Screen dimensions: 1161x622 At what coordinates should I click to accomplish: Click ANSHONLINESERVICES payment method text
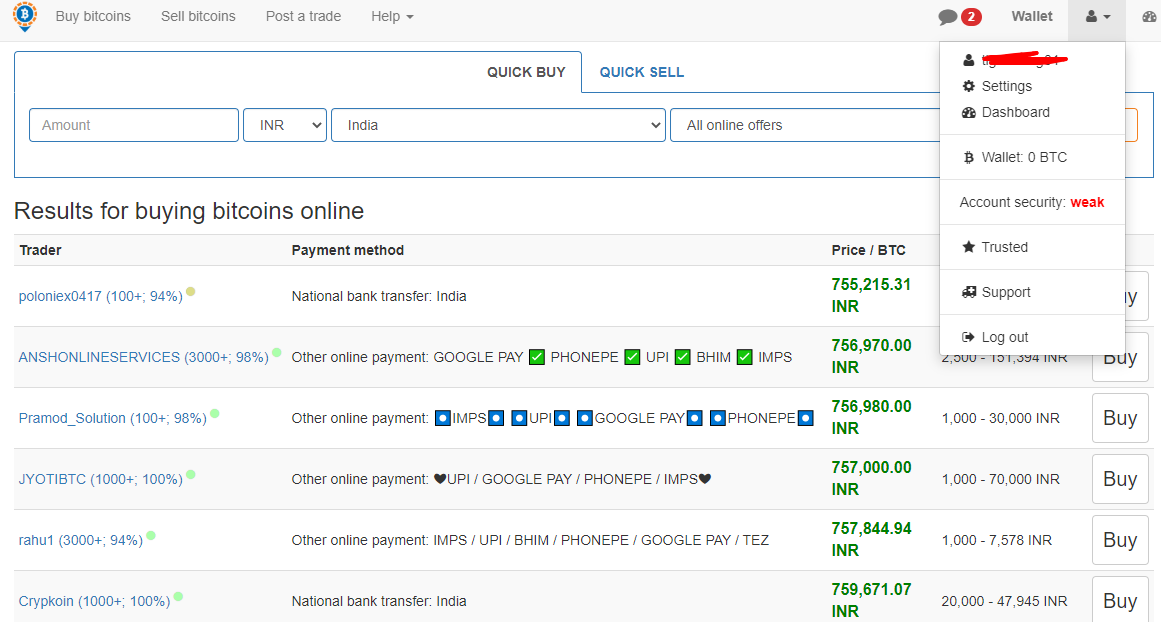tap(542, 357)
